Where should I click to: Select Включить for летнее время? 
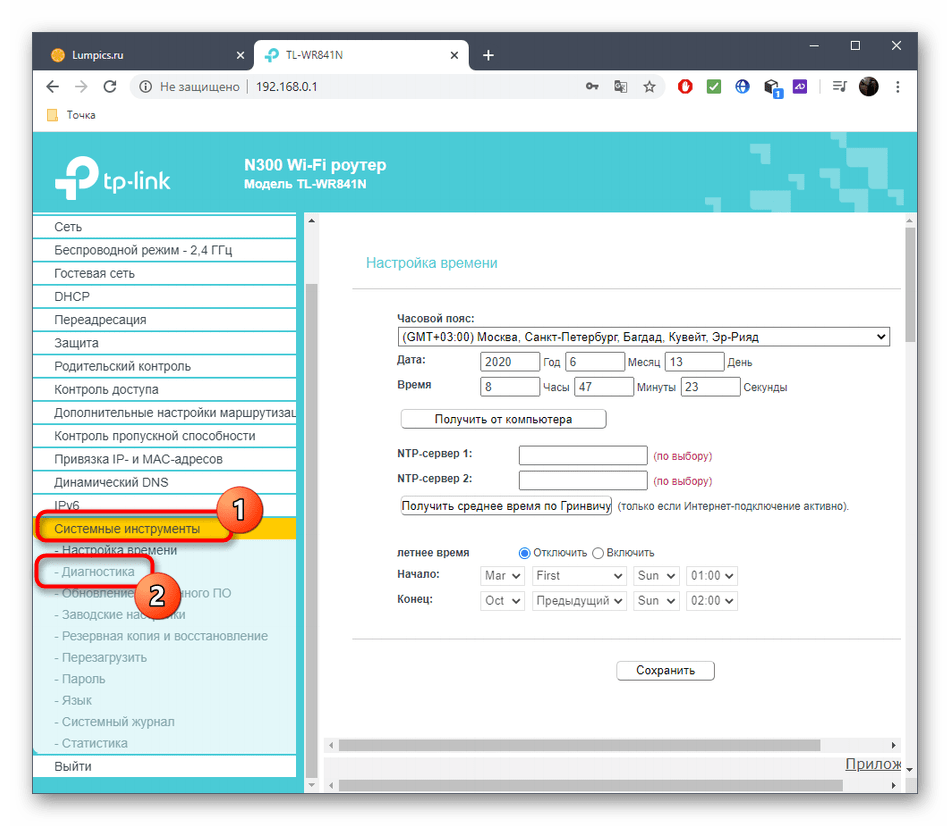tap(598, 553)
